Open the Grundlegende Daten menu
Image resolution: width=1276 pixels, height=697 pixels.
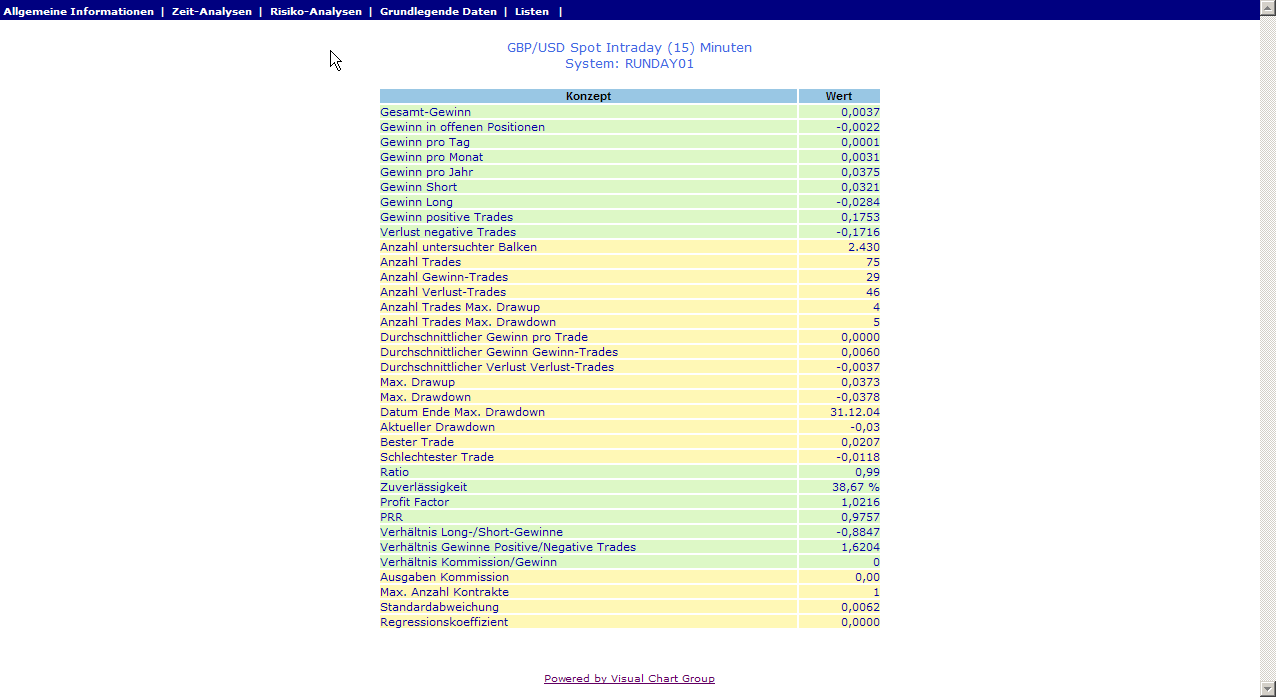click(438, 11)
